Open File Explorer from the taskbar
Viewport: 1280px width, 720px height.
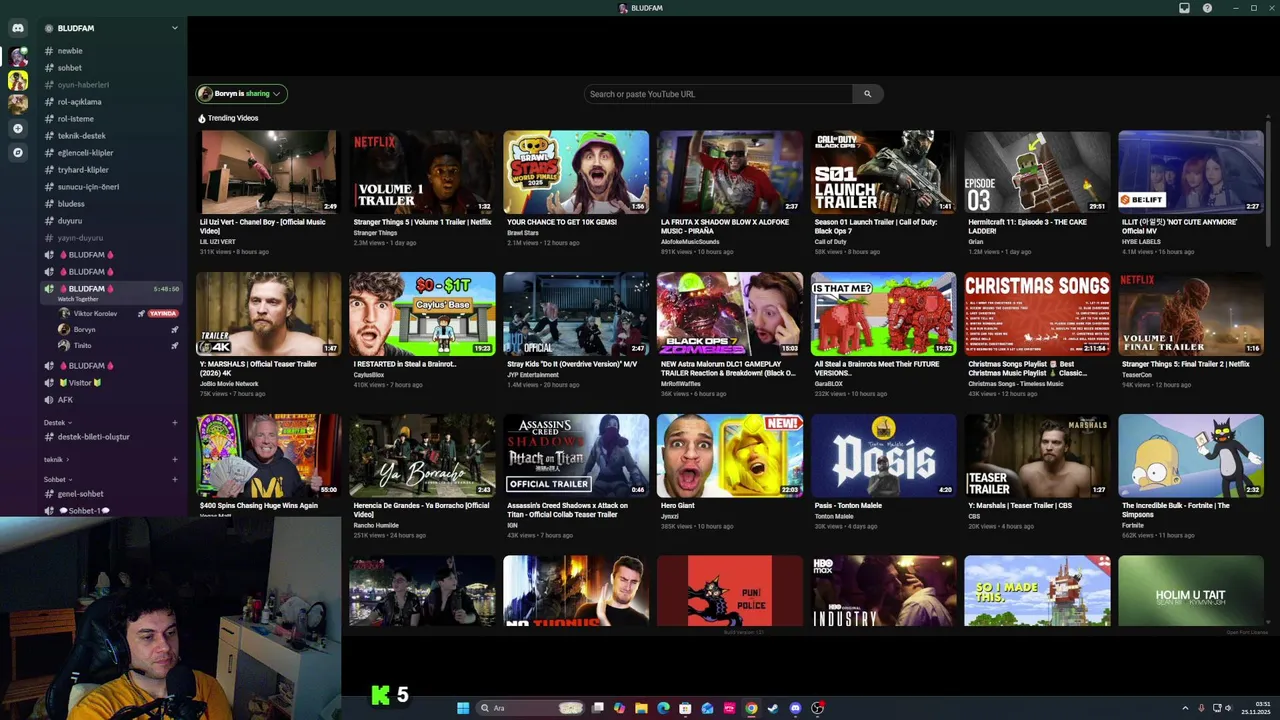click(x=641, y=708)
